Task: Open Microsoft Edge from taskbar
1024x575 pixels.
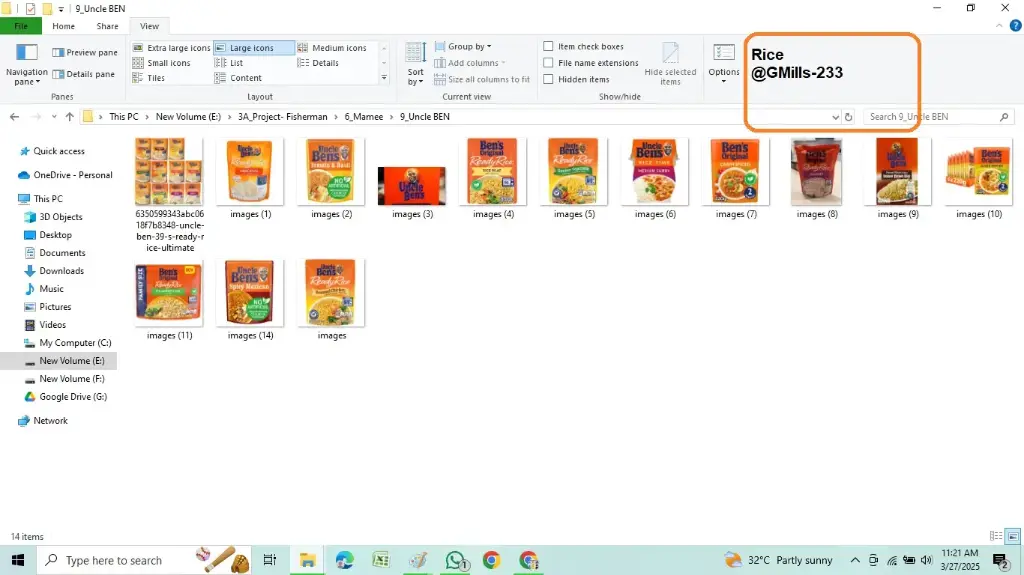Action: (x=344, y=560)
